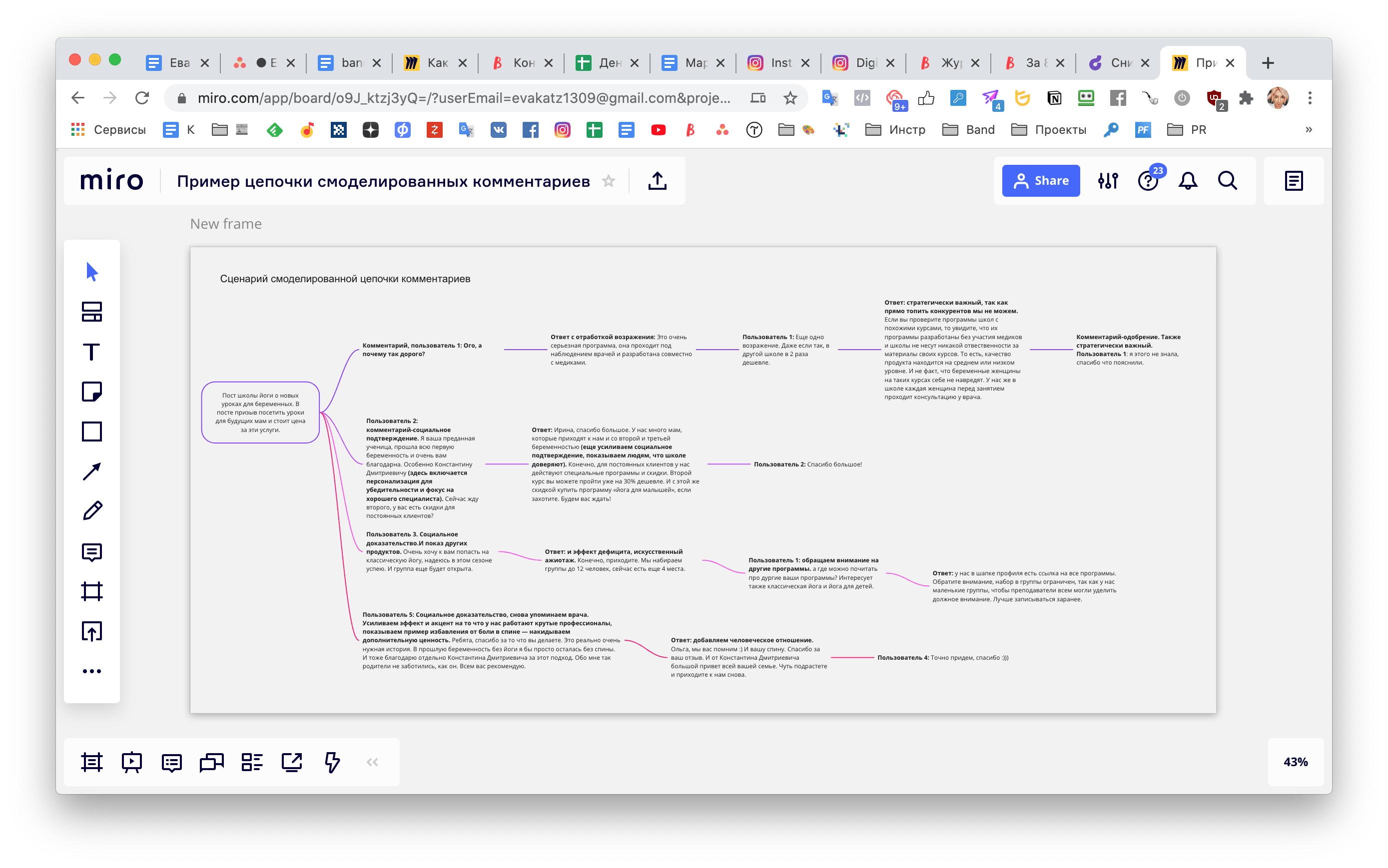Screen dimensions: 1388x868
Task: Select the Frame tool in left toolbar
Action: pyautogui.click(x=92, y=591)
